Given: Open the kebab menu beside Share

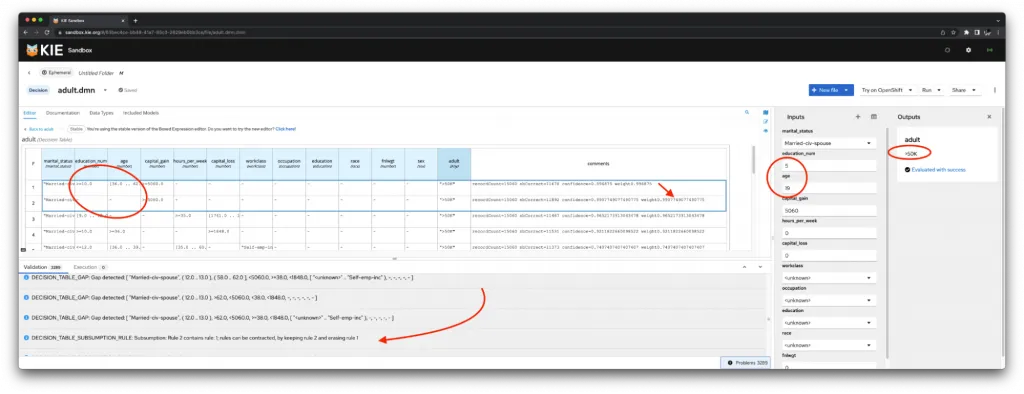Looking at the screenshot, I should tap(995, 90).
